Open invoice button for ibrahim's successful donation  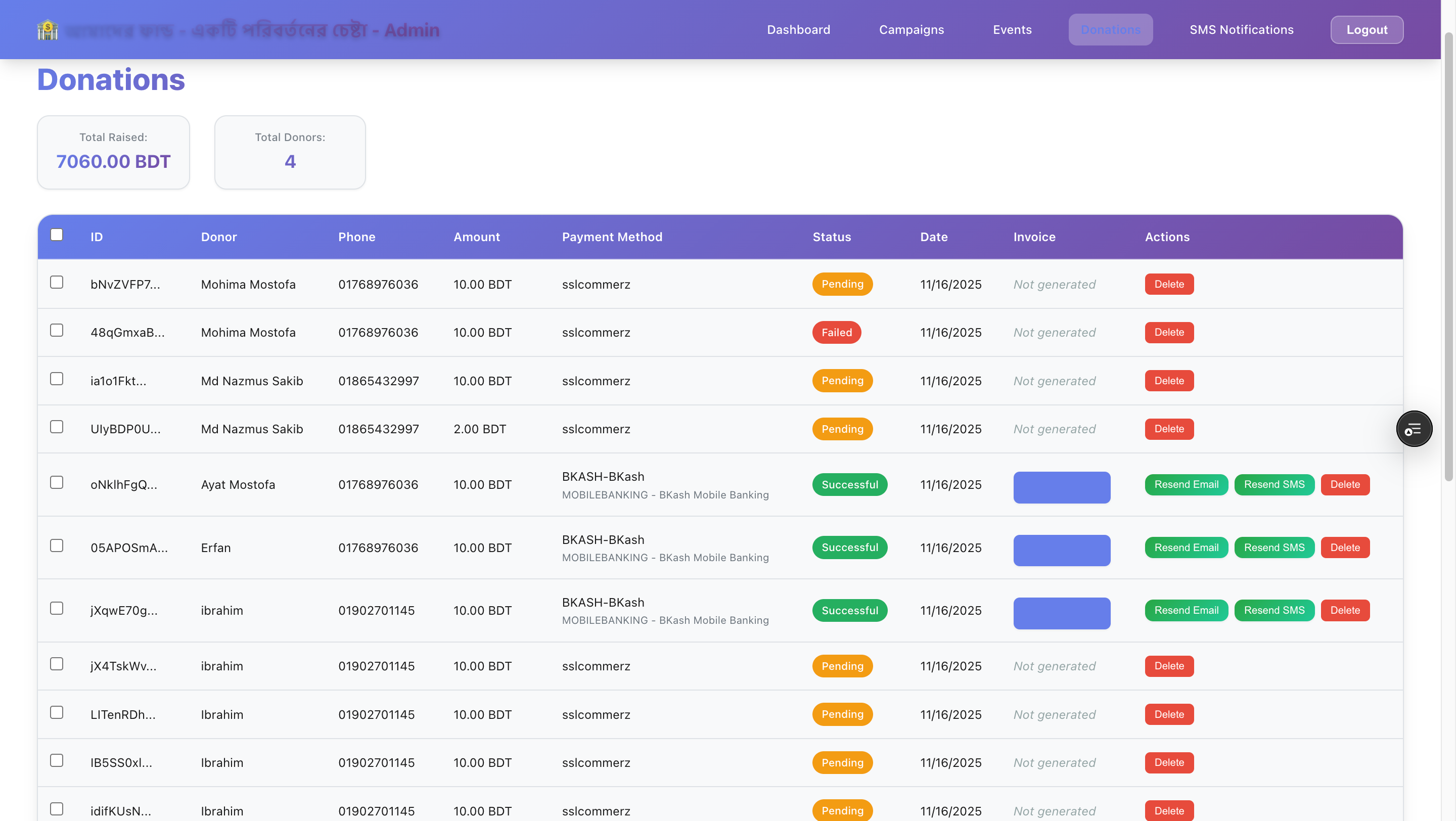(x=1062, y=614)
